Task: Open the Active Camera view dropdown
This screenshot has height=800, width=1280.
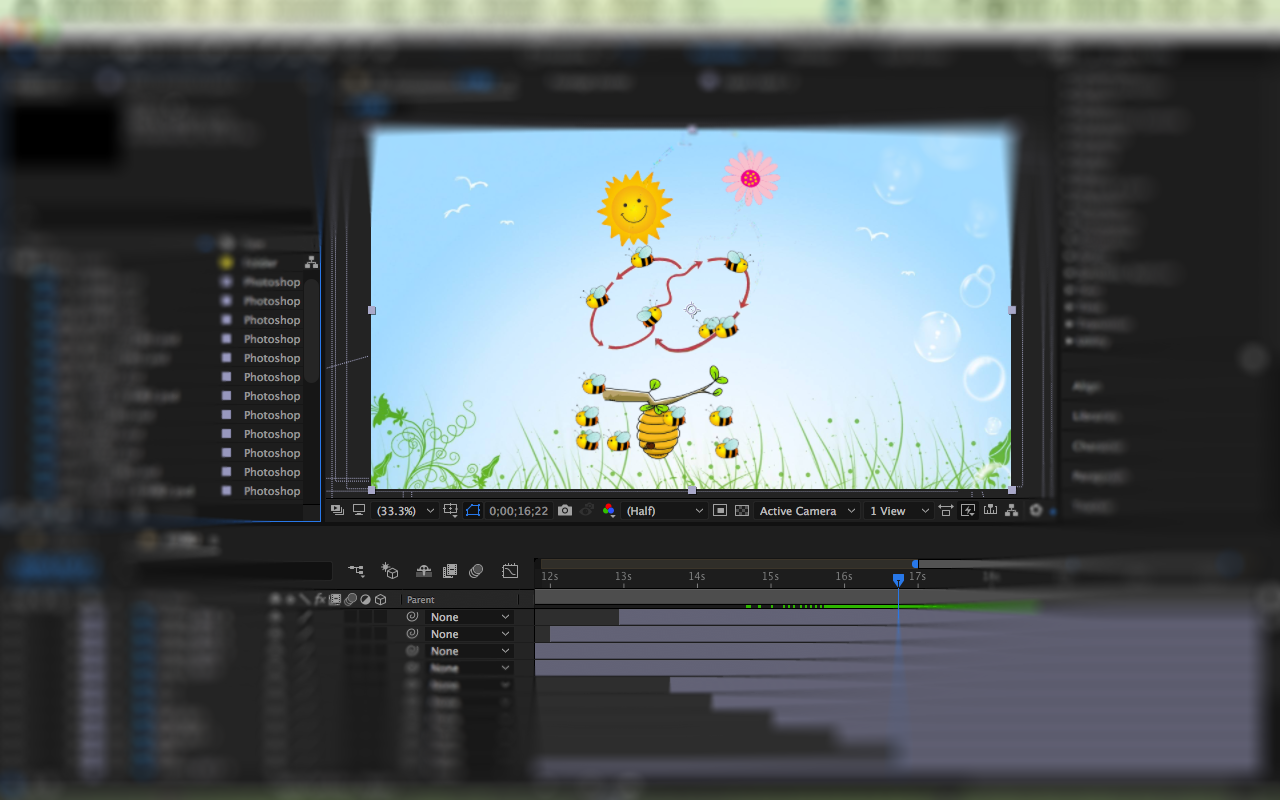Action: [807, 511]
